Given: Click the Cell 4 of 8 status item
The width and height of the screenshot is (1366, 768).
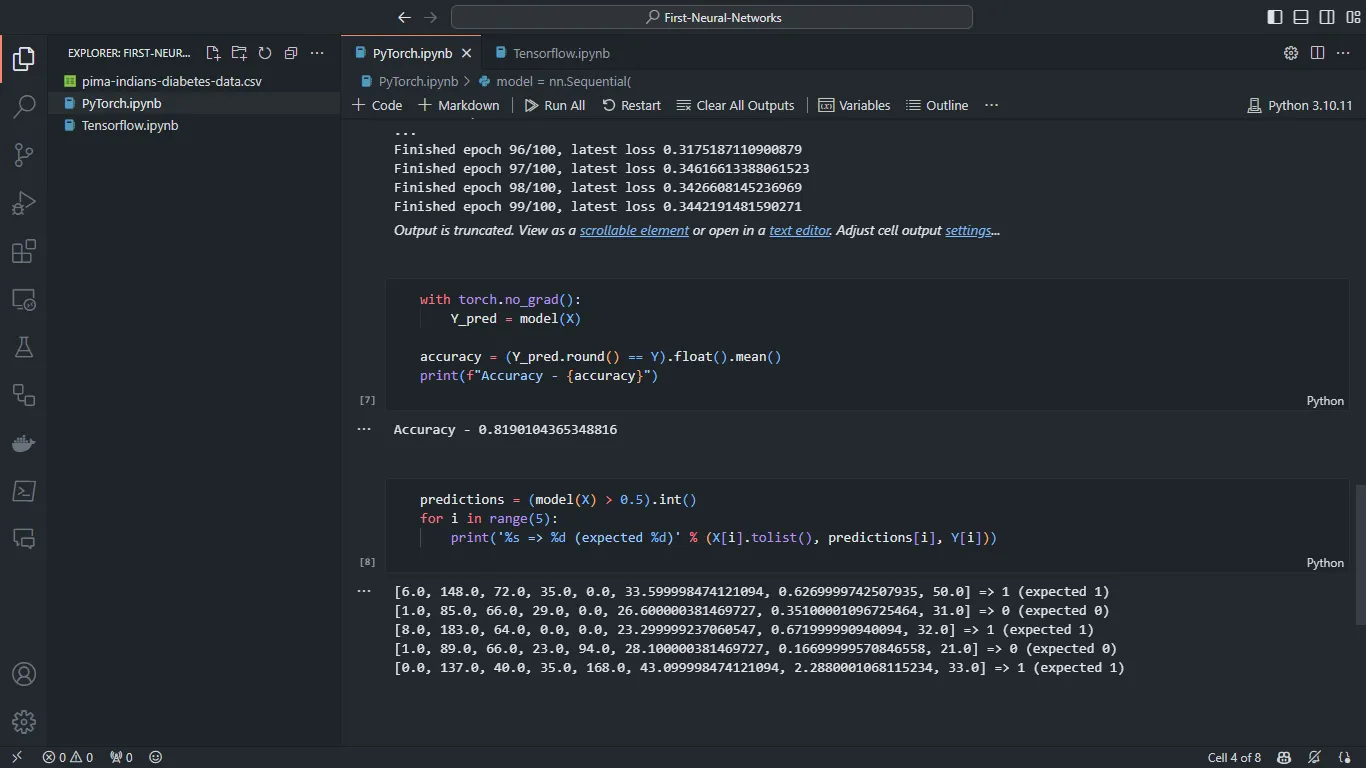Looking at the screenshot, I should tap(1234, 757).
